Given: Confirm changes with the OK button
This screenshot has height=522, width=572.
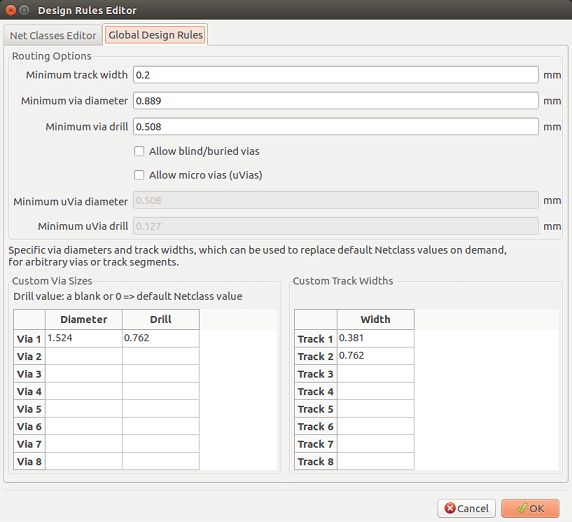Looking at the screenshot, I should pyautogui.click(x=530, y=508).
